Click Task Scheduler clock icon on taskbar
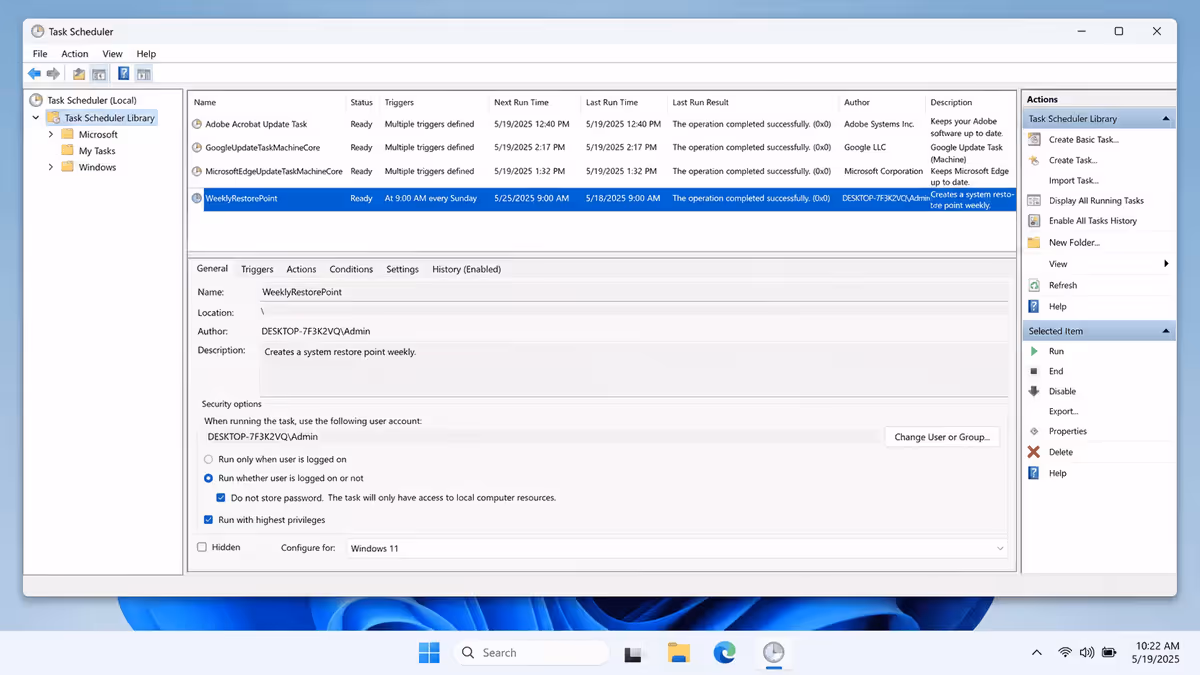1200x675 pixels. [x=773, y=653]
